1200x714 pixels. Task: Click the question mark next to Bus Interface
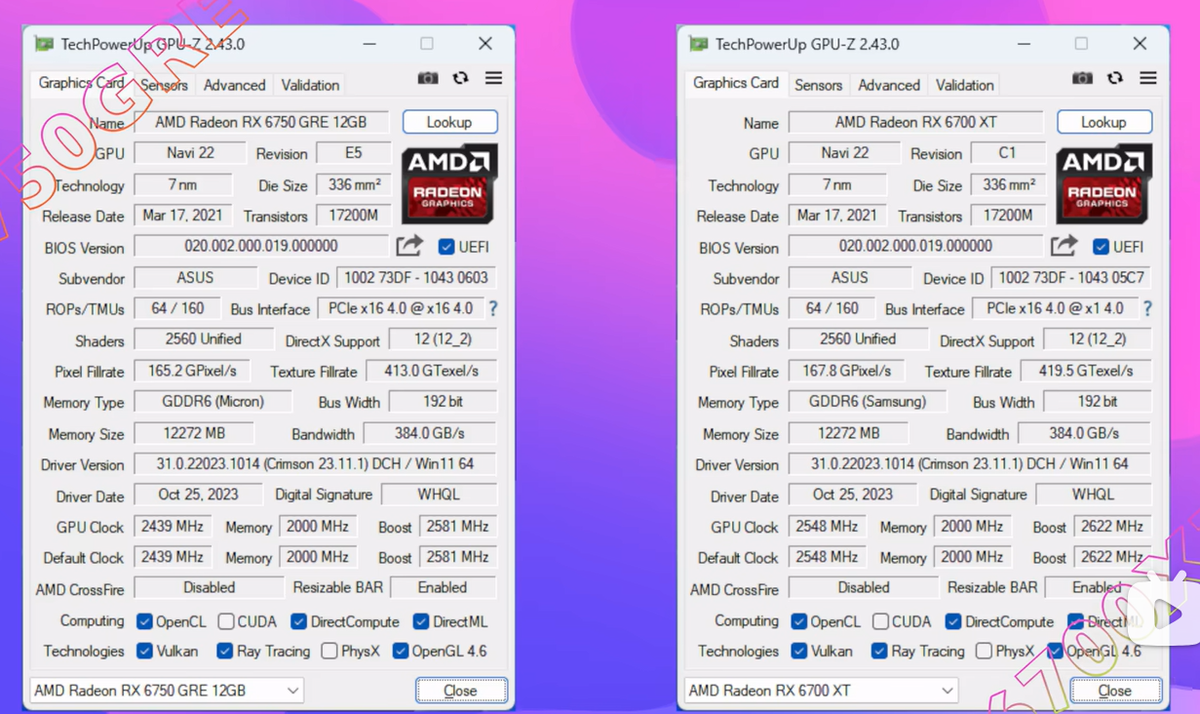point(492,309)
